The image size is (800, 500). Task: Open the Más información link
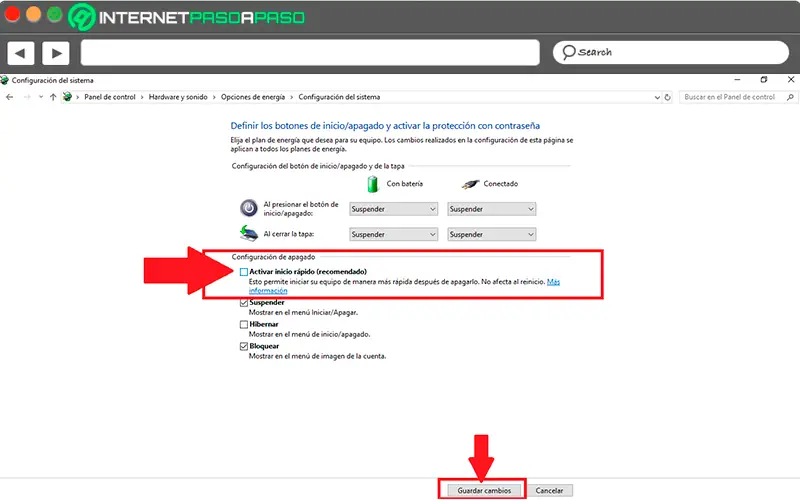click(553, 282)
